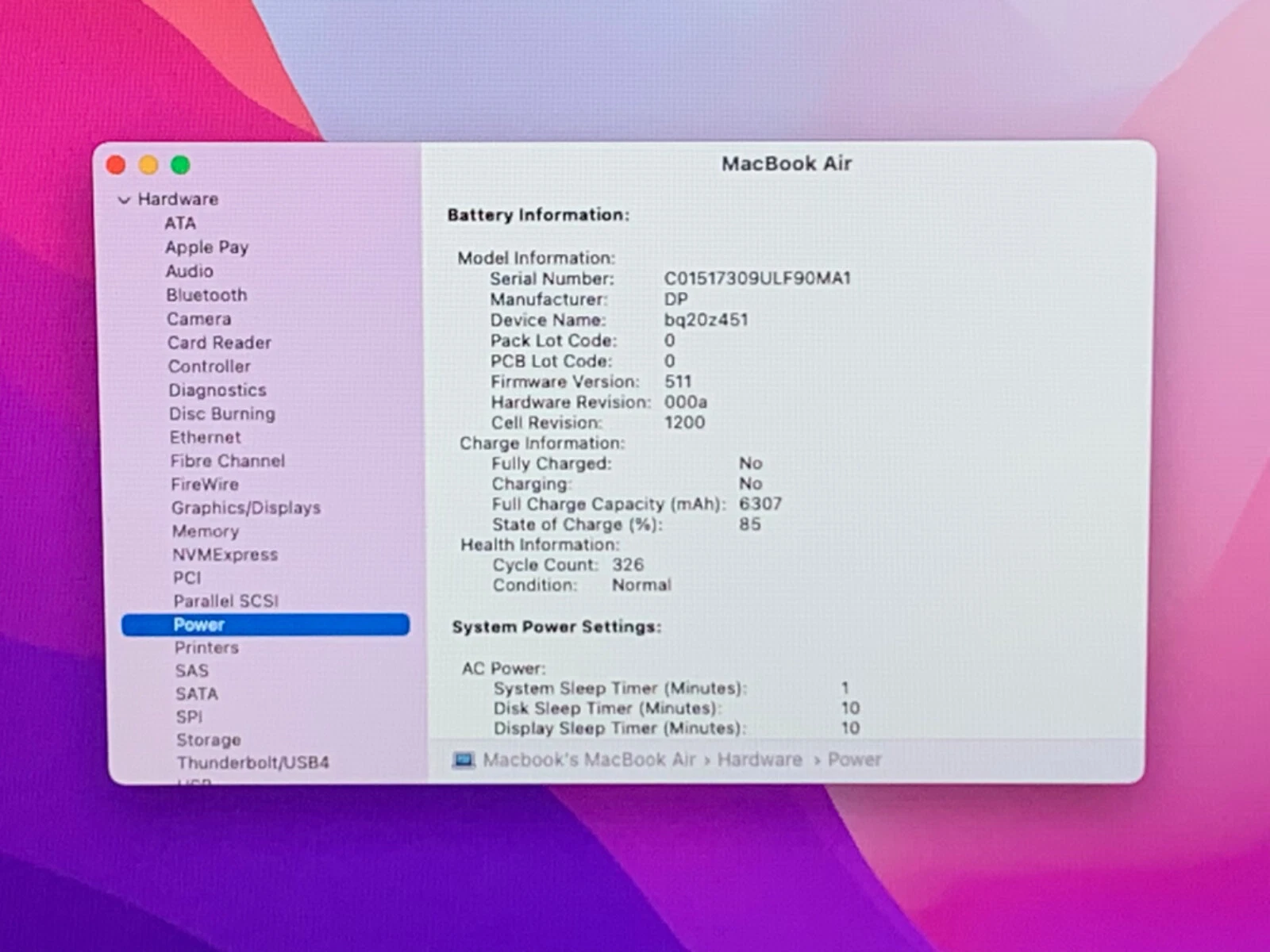Viewport: 1270px width, 952px height.
Task: Open the Bluetooth section
Action: [206, 295]
